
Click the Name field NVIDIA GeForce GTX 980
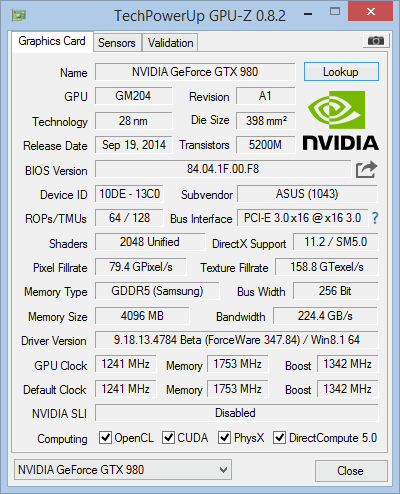[x=195, y=72]
